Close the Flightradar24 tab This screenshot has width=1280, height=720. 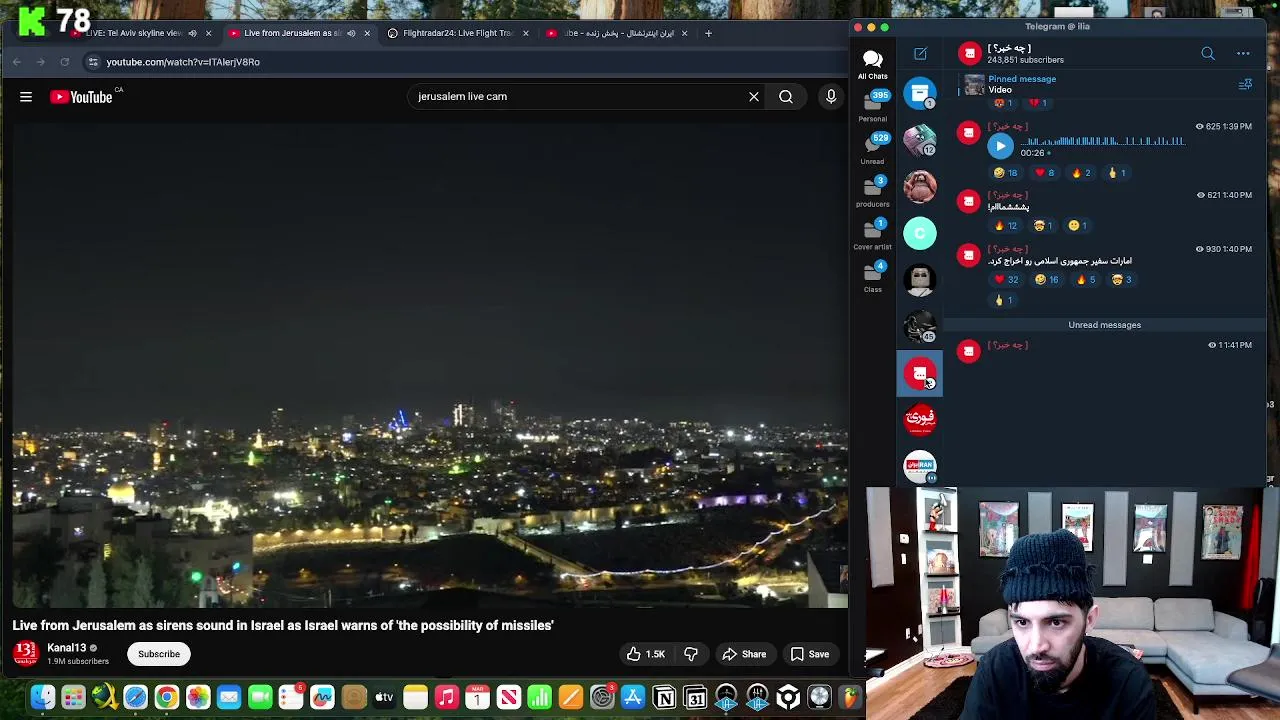pos(525,33)
